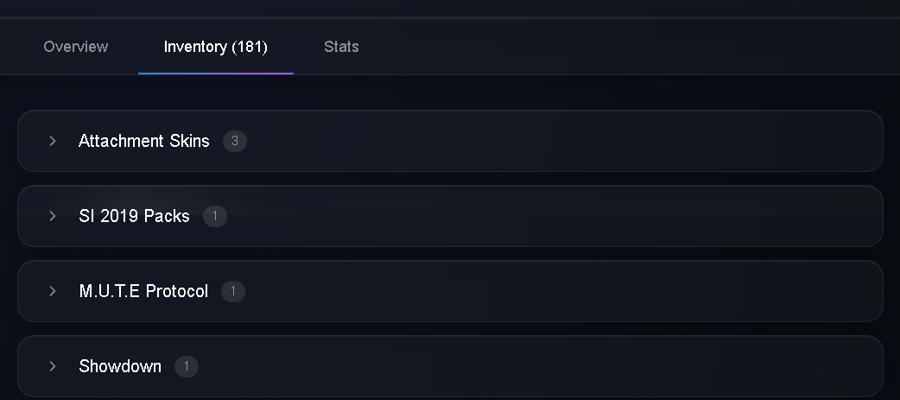
Task: Expand Attachment Skins using its chevron arrow
Action: [x=53, y=141]
